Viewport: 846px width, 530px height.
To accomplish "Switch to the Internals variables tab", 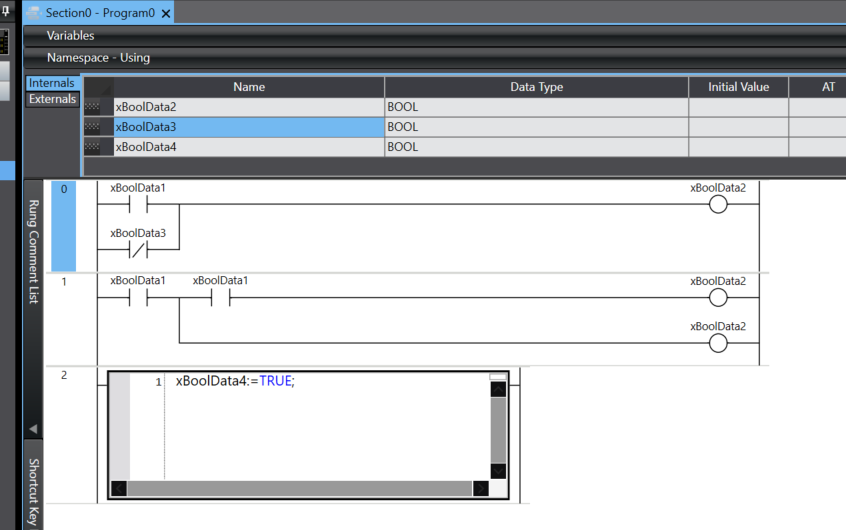I will (x=52, y=83).
